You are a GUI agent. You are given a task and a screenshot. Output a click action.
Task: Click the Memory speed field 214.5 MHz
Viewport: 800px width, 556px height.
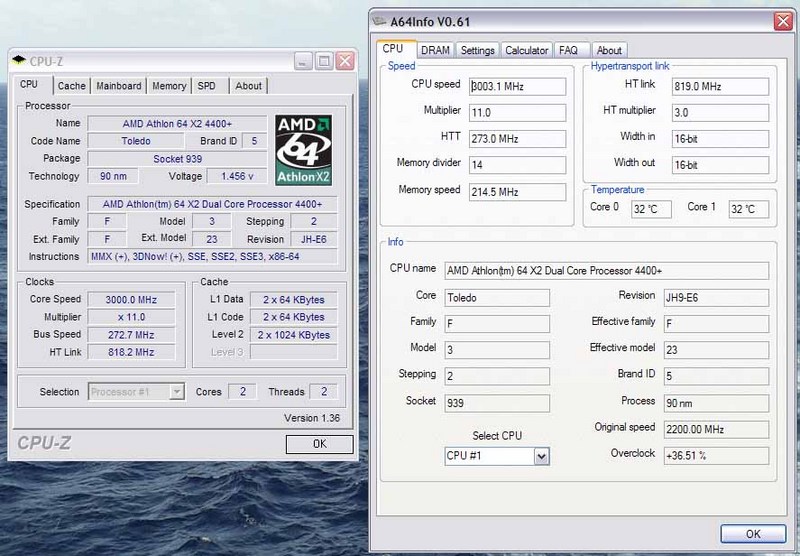[517, 192]
